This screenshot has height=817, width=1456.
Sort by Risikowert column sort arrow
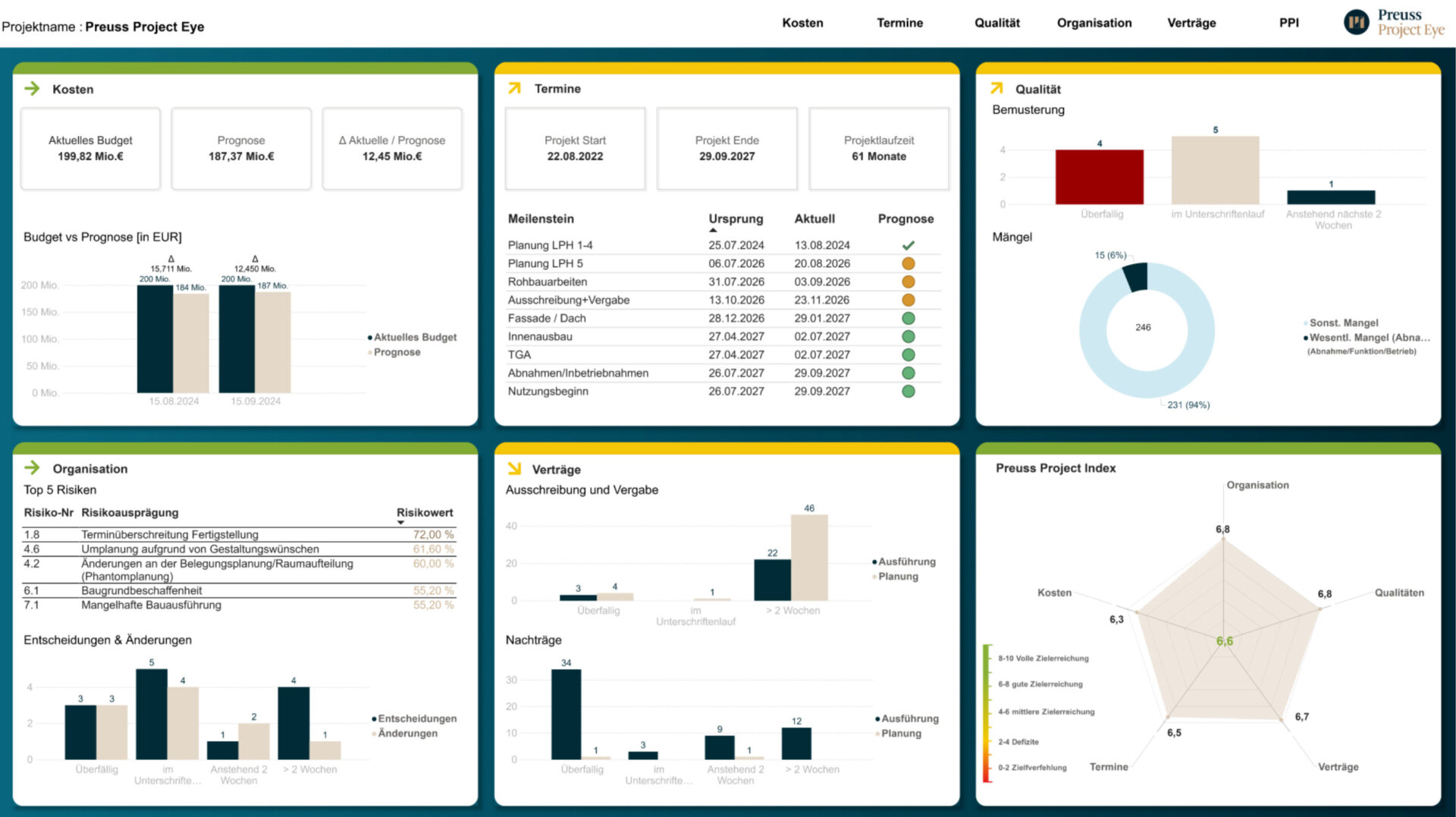click(x=400, y=523)
